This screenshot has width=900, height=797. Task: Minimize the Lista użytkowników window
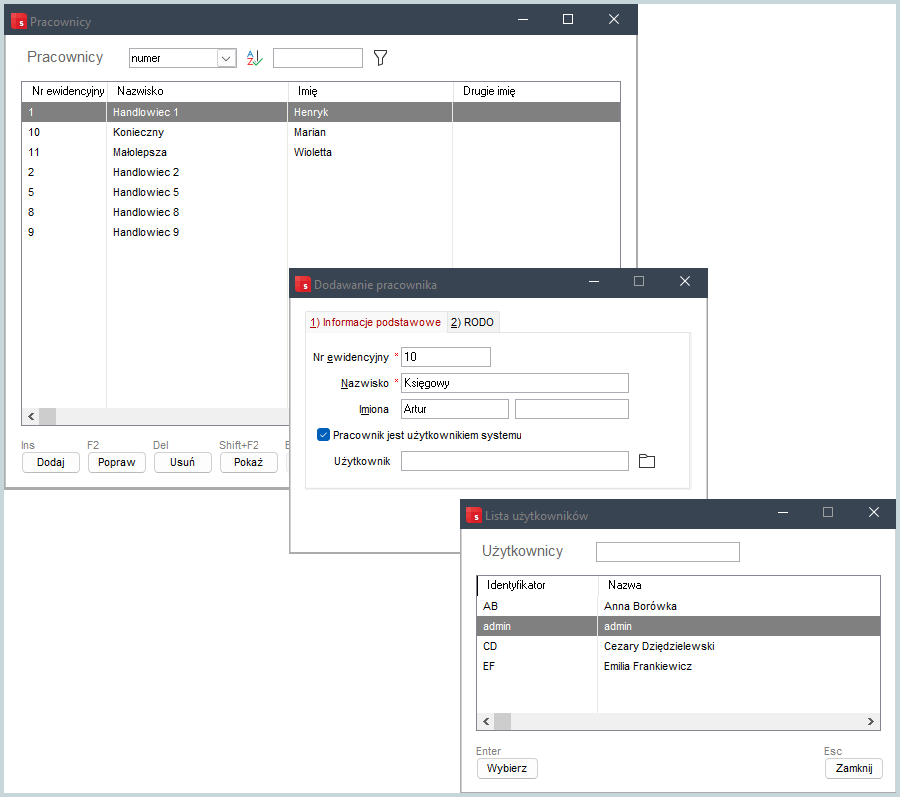tap(782, 512)
